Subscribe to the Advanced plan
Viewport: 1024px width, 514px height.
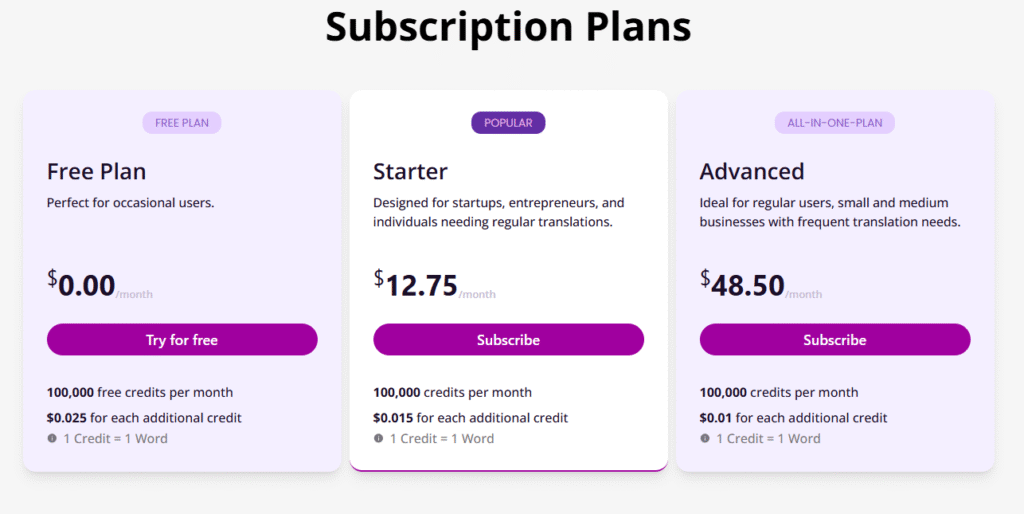click(x=835, y=340)
